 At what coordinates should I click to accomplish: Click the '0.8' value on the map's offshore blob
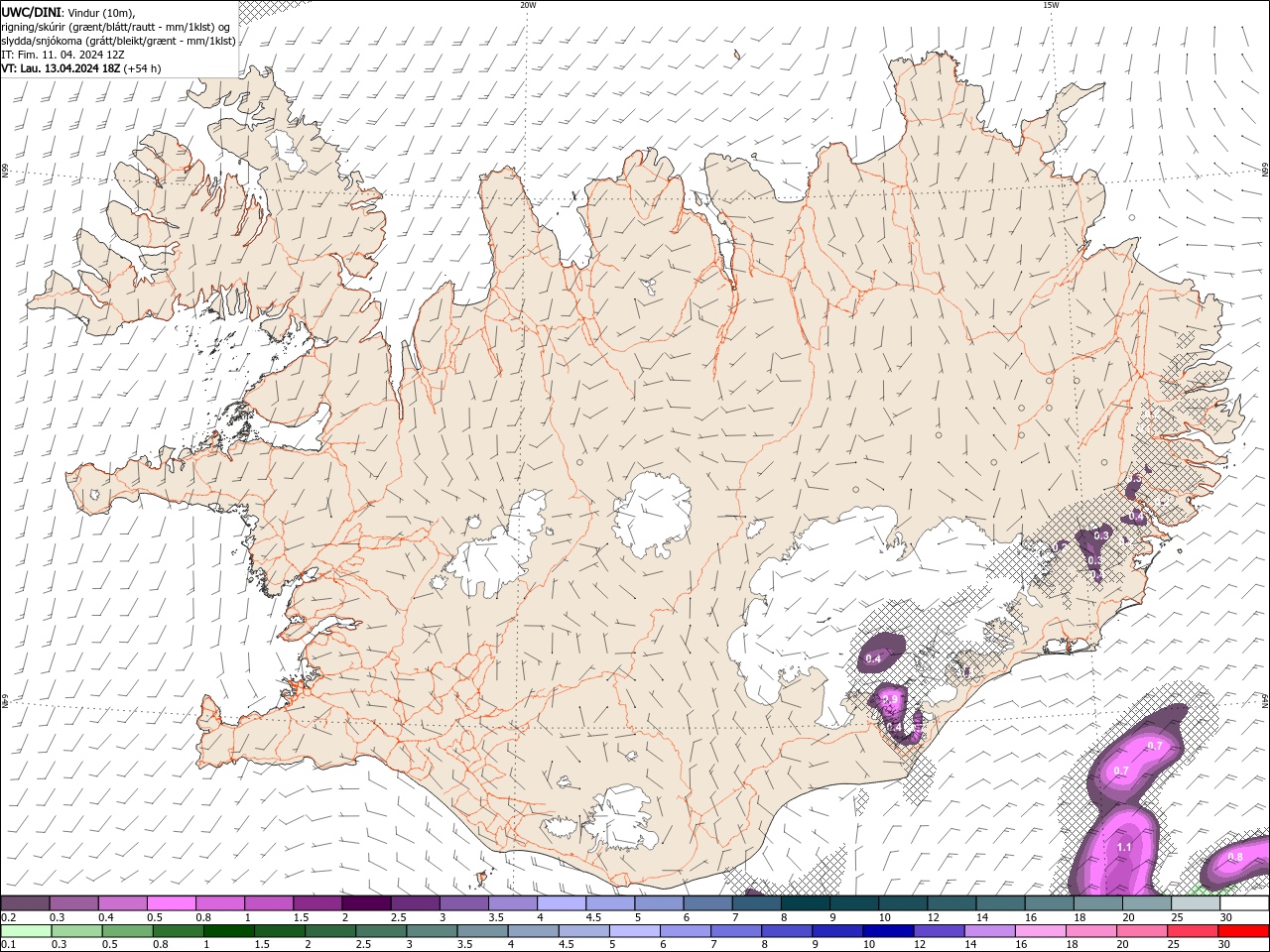click(1235, 857)
